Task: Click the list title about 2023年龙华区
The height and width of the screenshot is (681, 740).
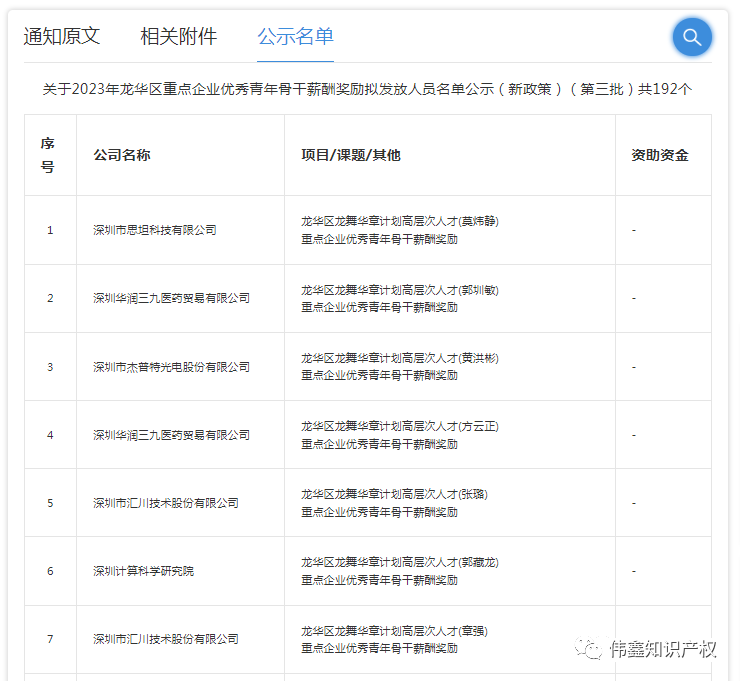Action: tap(367, 89)
